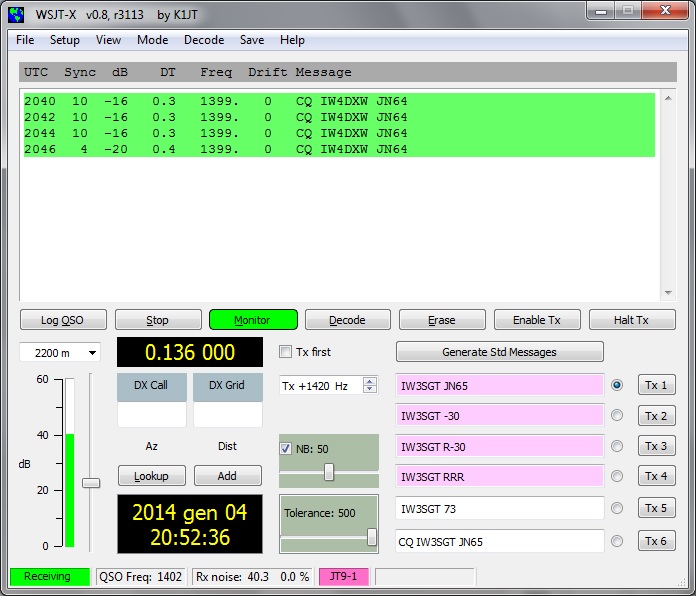Viewport: 696px width, 596px height.
Task: Click the date and time clock display
Action: point(190,524)
